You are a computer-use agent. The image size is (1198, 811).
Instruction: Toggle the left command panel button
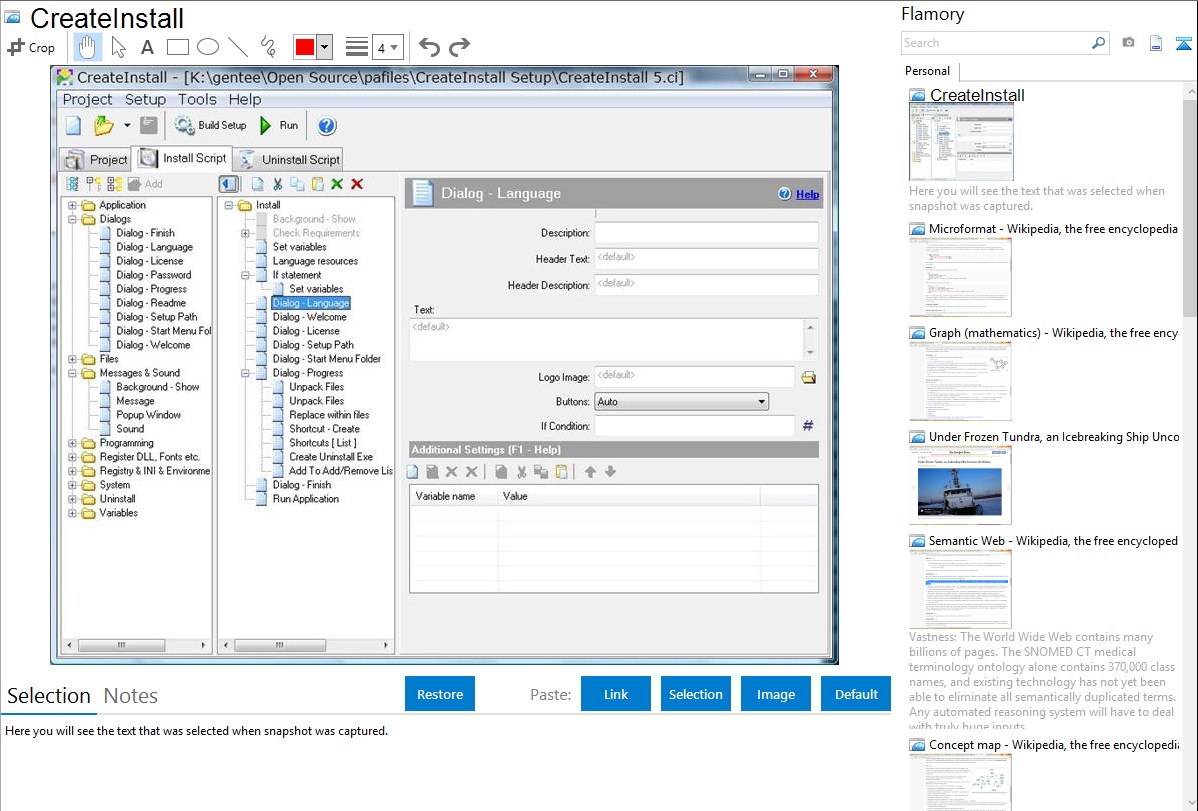[x=228, y=184]
